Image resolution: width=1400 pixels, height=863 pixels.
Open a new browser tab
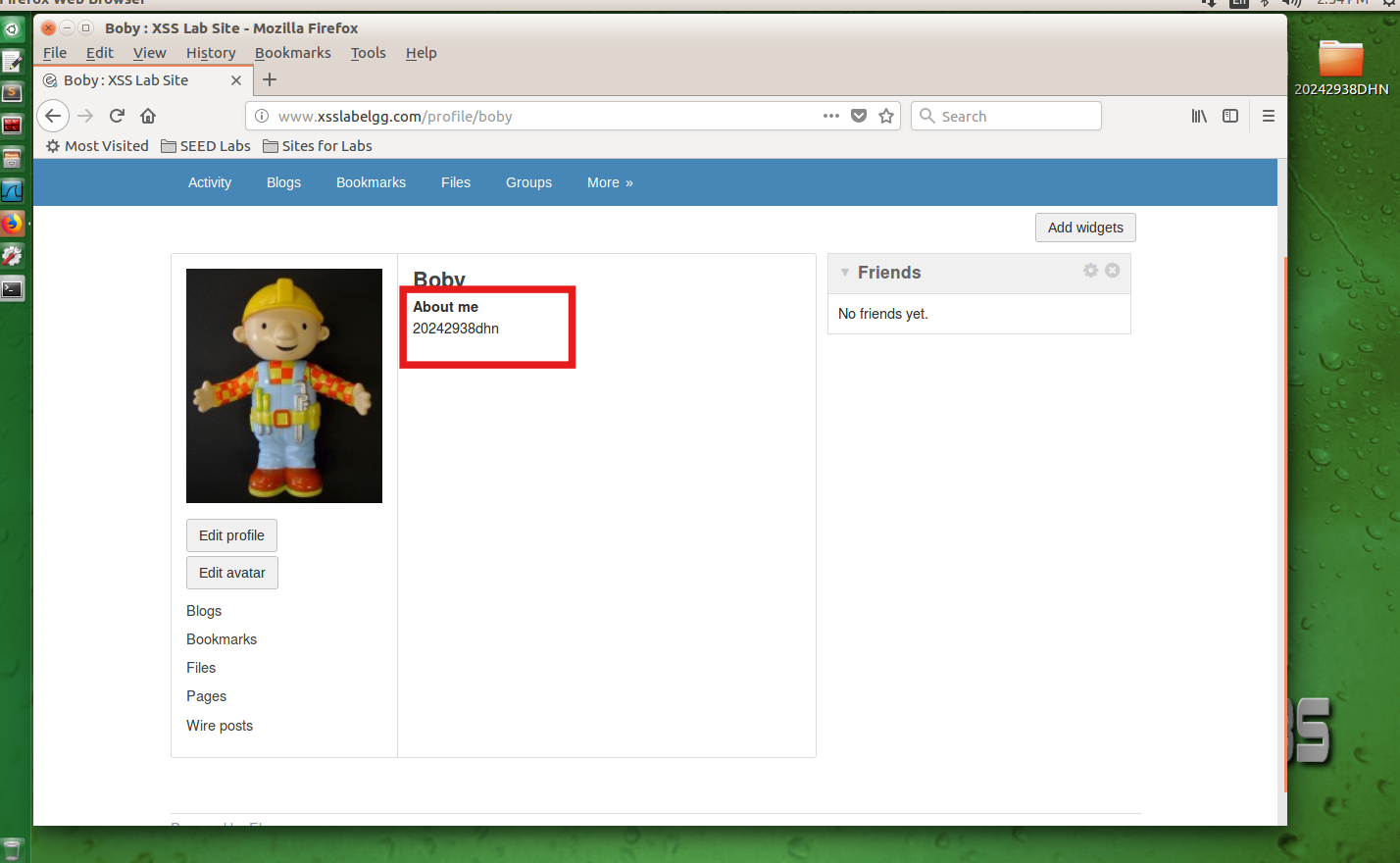[270, 79]
